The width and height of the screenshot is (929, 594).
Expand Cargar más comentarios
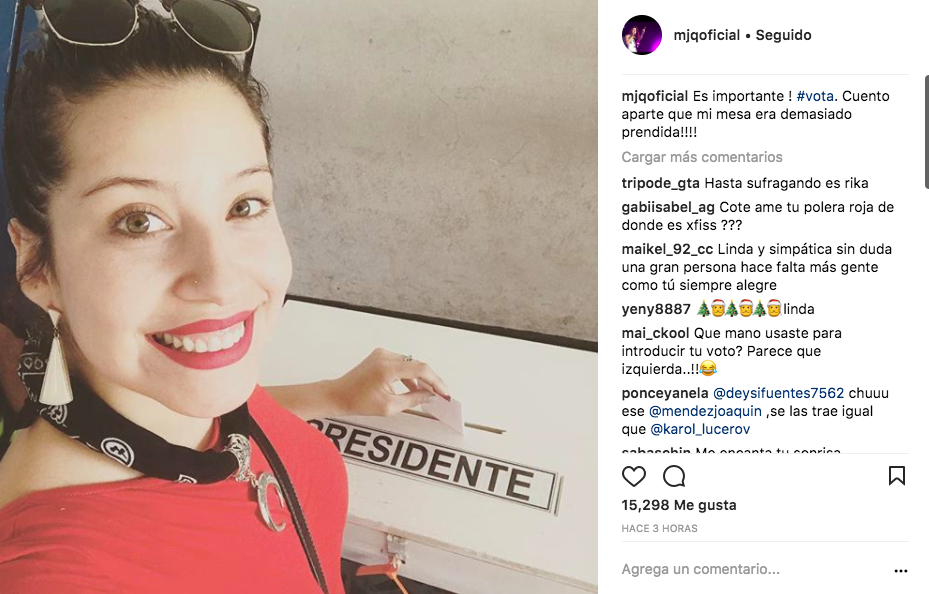pos(701,157)
